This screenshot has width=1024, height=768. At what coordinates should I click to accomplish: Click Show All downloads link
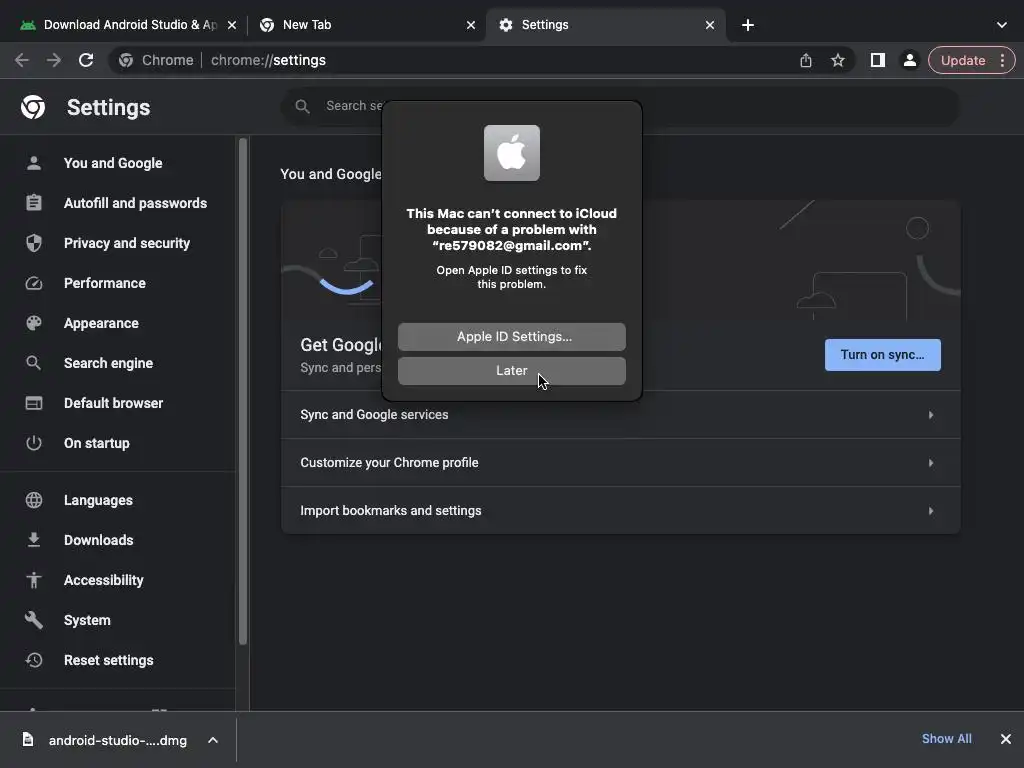946,739
